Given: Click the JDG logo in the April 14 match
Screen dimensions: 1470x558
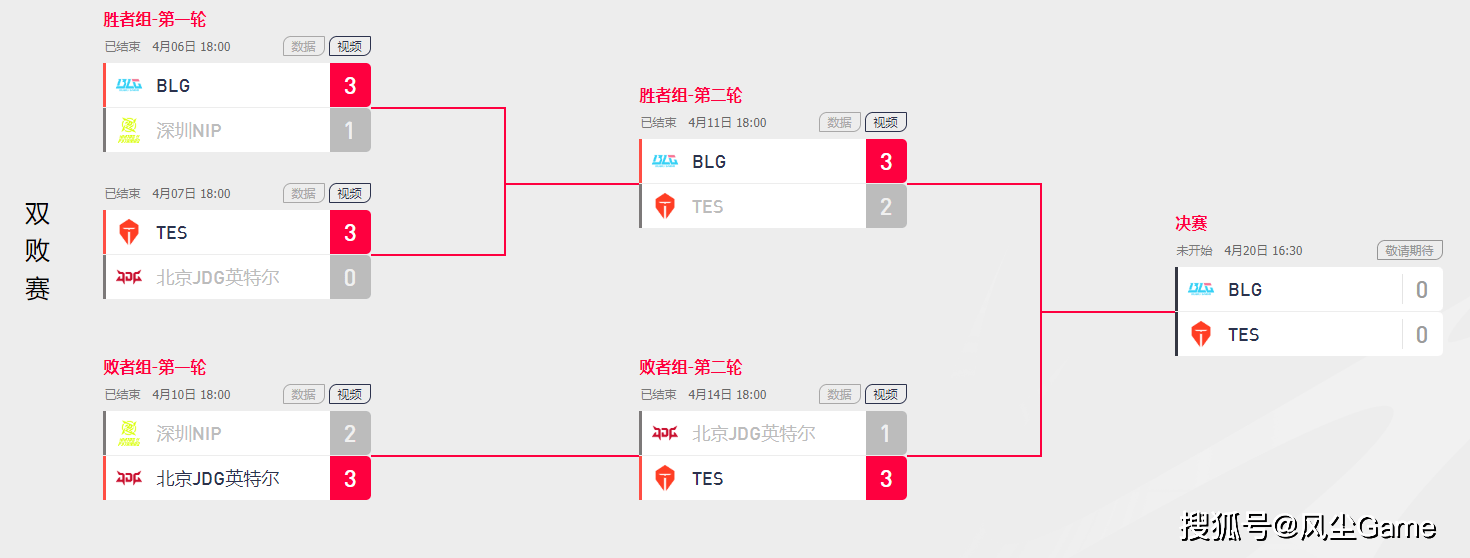Looking at the screenshot, I should pyautogui.click(x=665, y=433).
